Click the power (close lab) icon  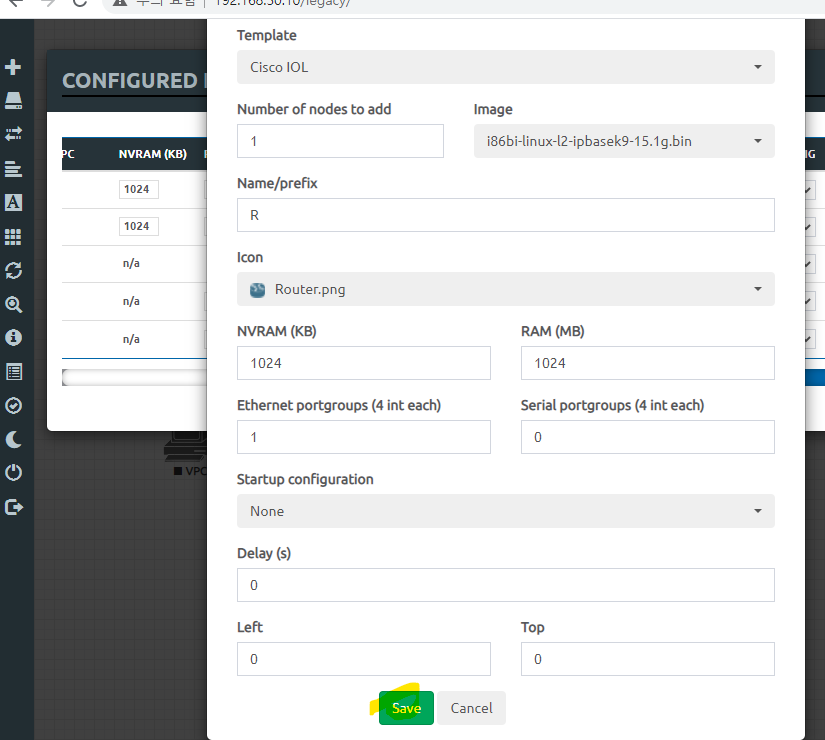tap(13, 473)
